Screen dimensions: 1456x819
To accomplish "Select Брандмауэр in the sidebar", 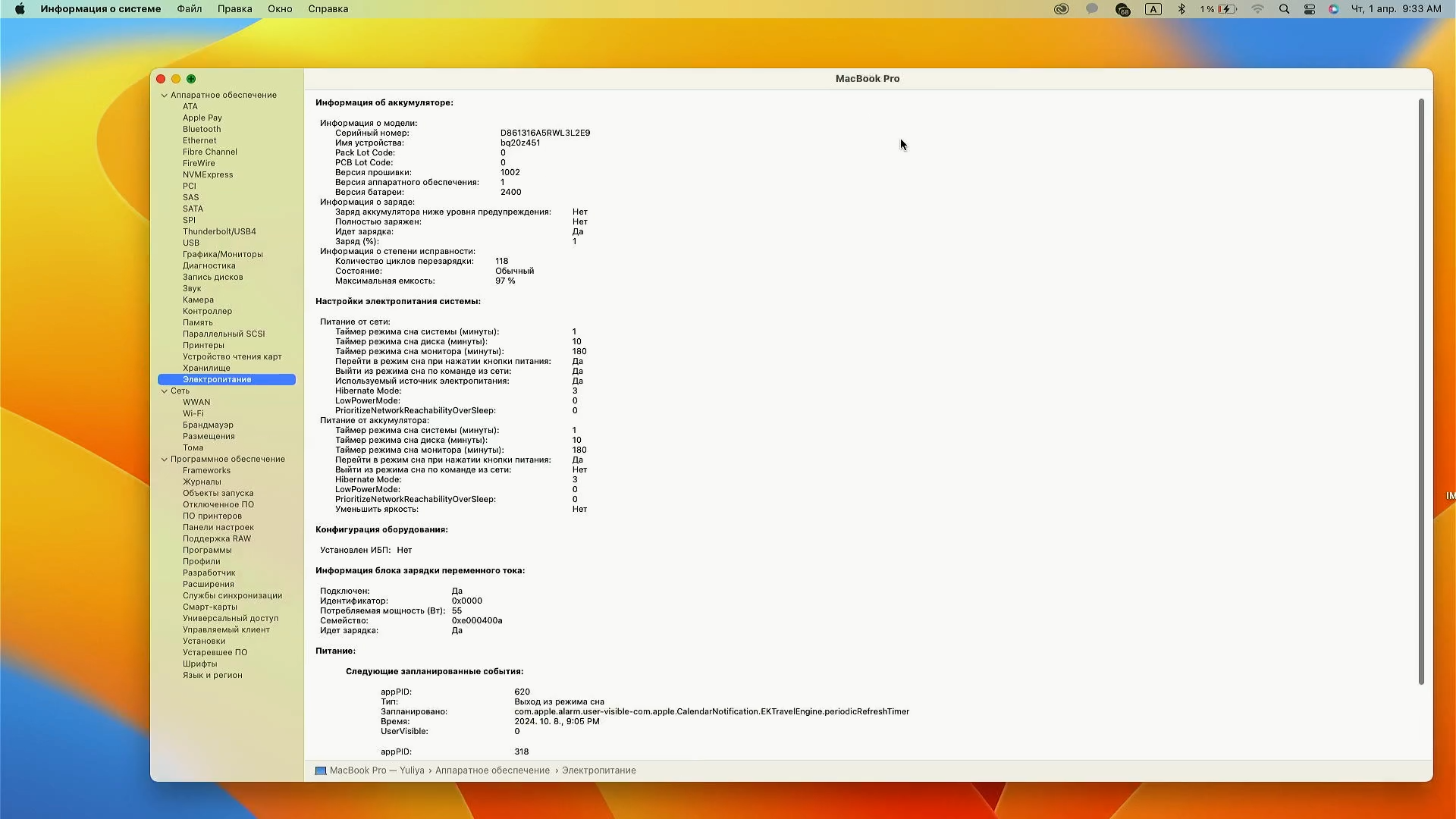I will pyautogui.click(x=208, y=425).
